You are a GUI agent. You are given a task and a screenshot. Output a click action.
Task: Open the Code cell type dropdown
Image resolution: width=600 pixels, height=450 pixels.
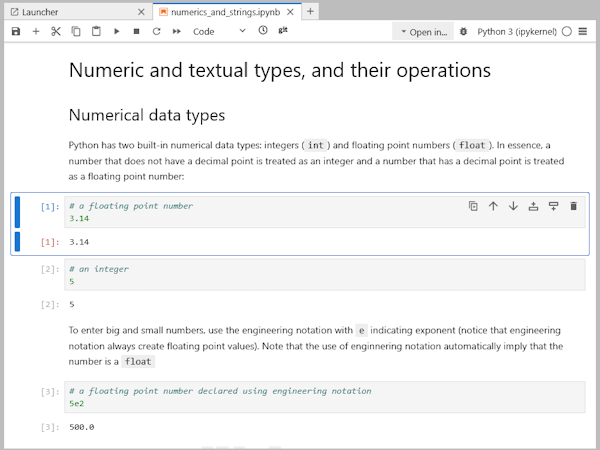(x=219, y=31)
